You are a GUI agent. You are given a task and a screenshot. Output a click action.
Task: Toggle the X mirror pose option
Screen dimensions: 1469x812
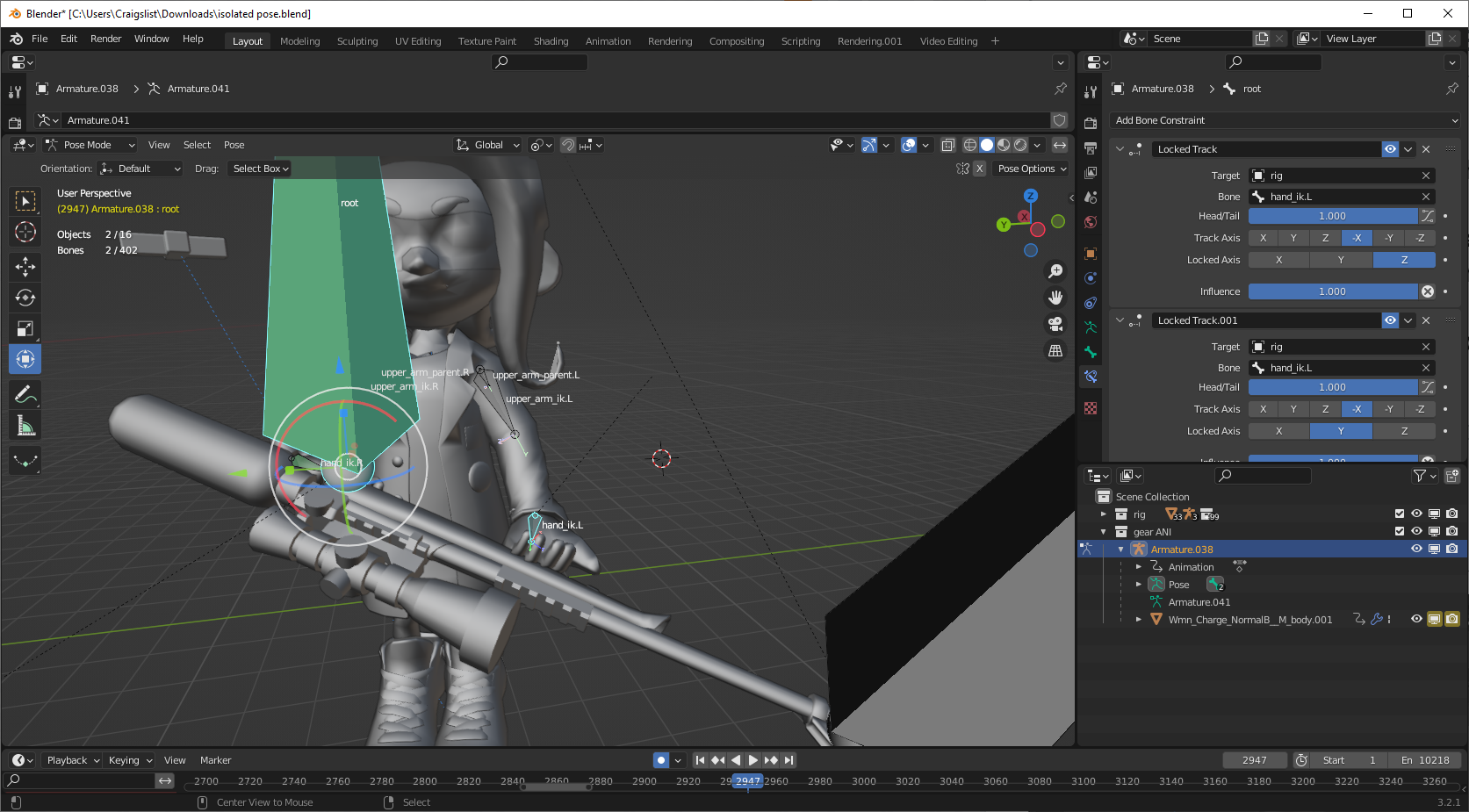[980, 169]
